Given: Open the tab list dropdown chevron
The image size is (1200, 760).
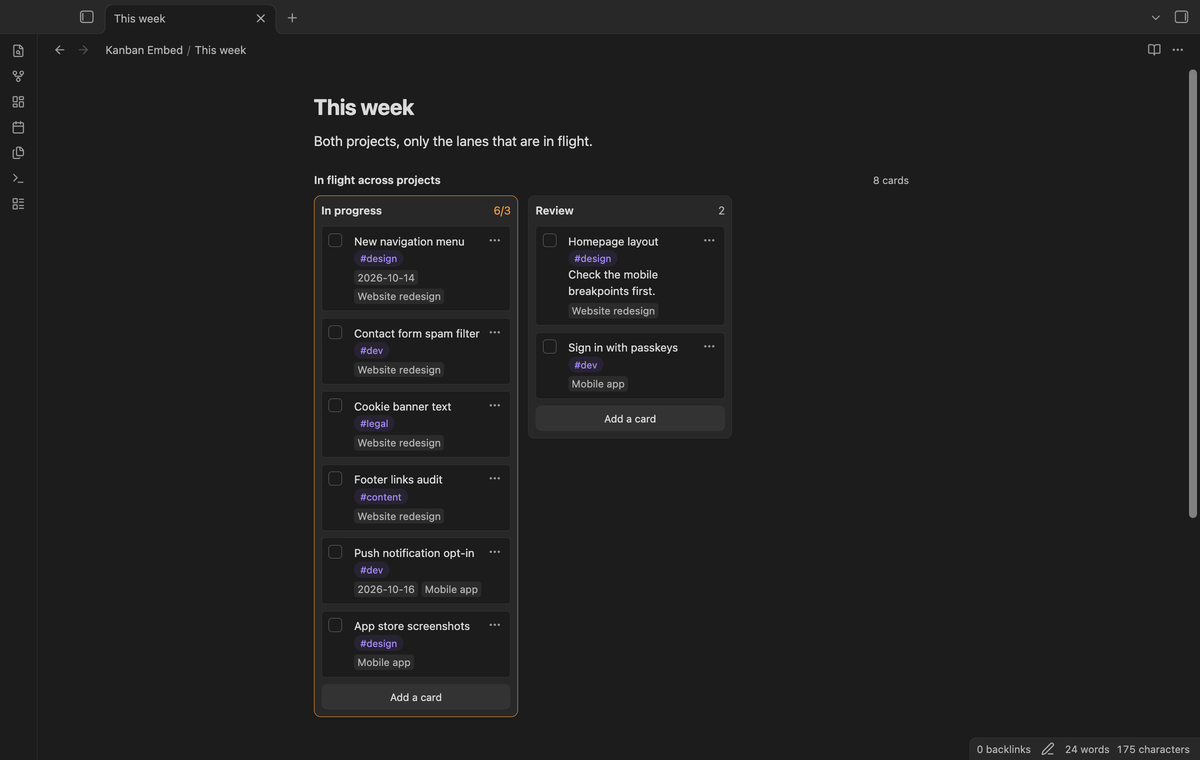Looking at the screenshot, I should (x=1155, y=17).
